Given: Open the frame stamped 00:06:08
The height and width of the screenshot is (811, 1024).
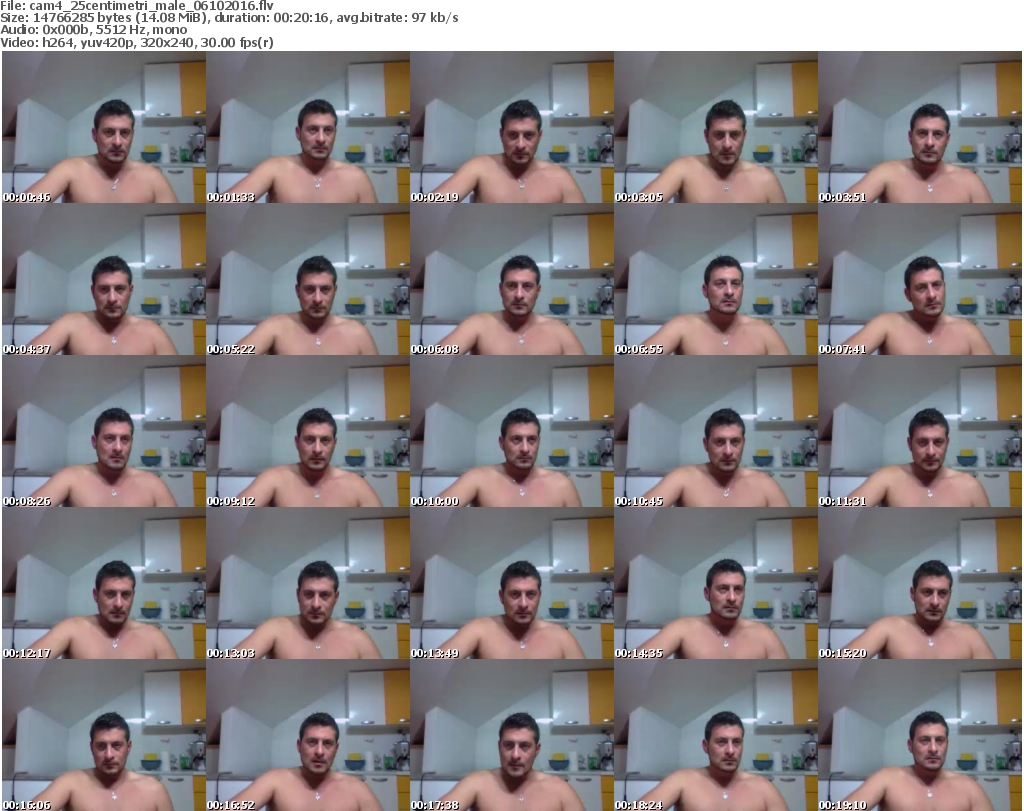Looking at the screenshot, I should click(512, 279).
